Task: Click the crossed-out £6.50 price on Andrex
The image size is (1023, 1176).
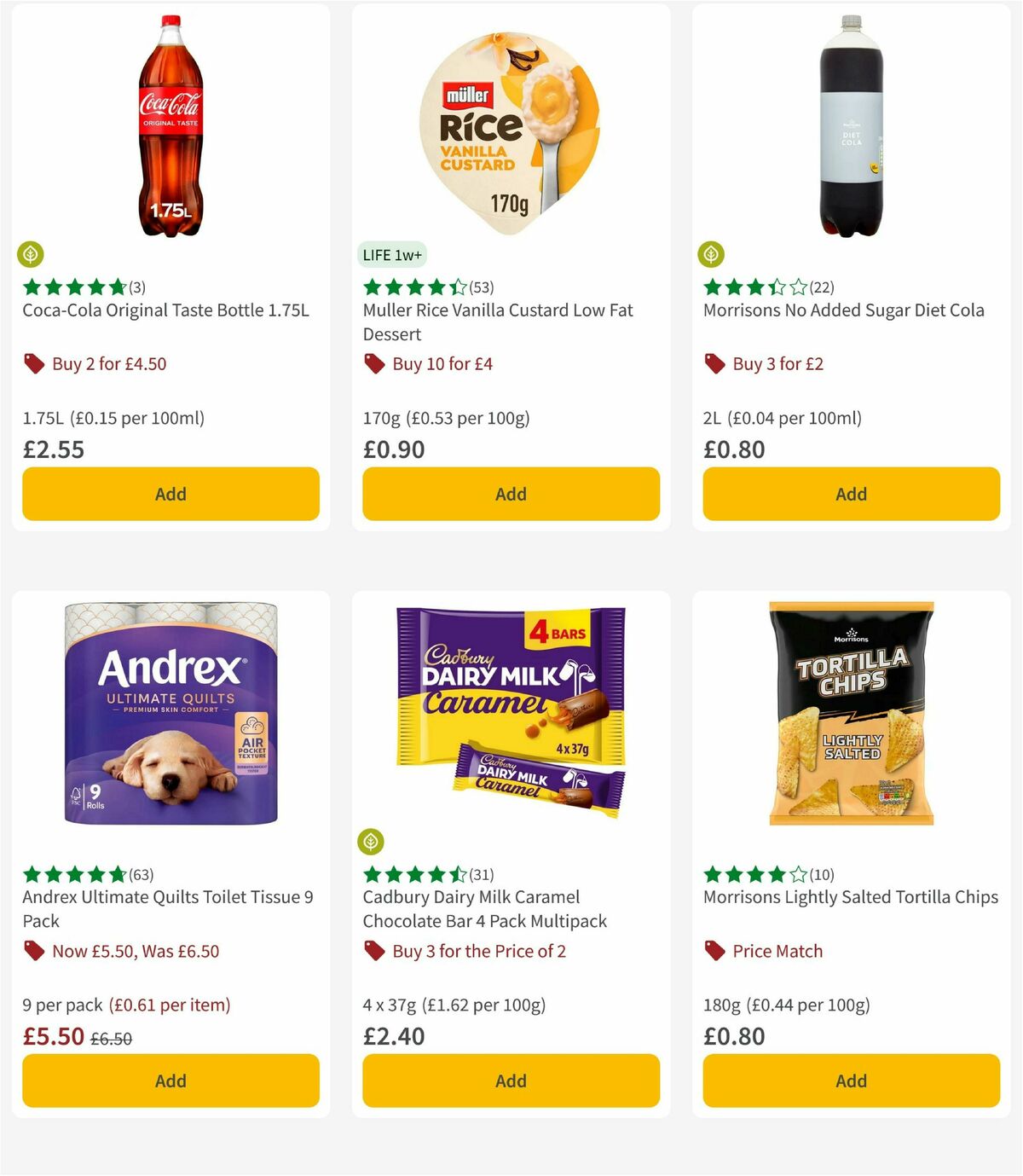Action: tap(112, 1037)
